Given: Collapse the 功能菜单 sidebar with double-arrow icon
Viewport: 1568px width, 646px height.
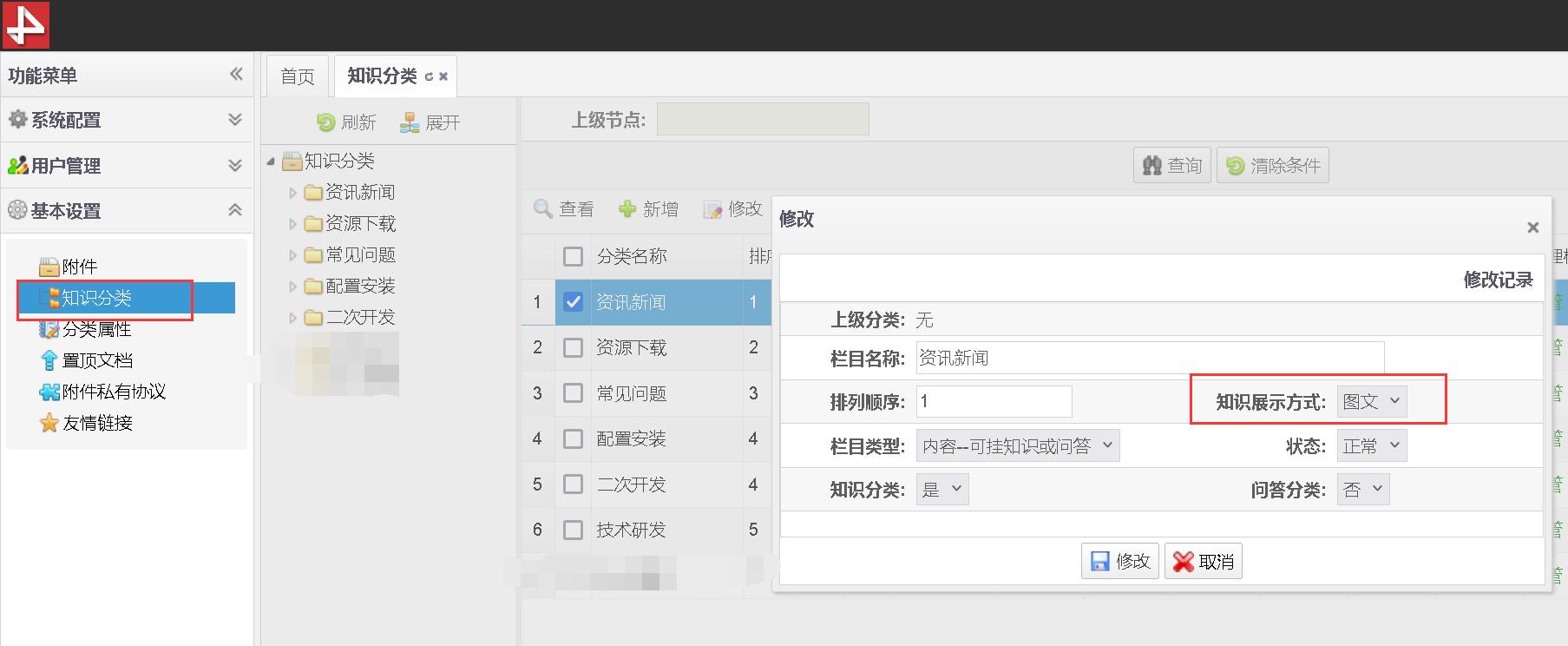Looking at the screenshot, I should click(236, 75).
